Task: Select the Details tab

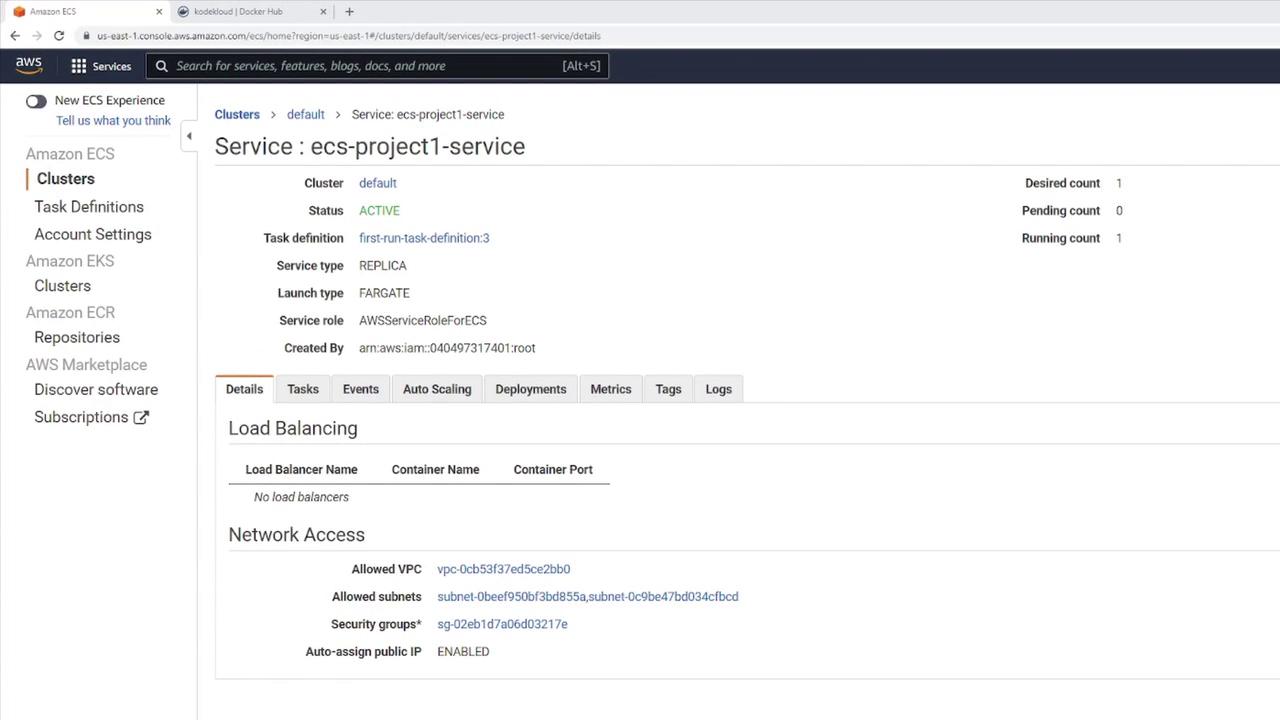Action: 244,389
